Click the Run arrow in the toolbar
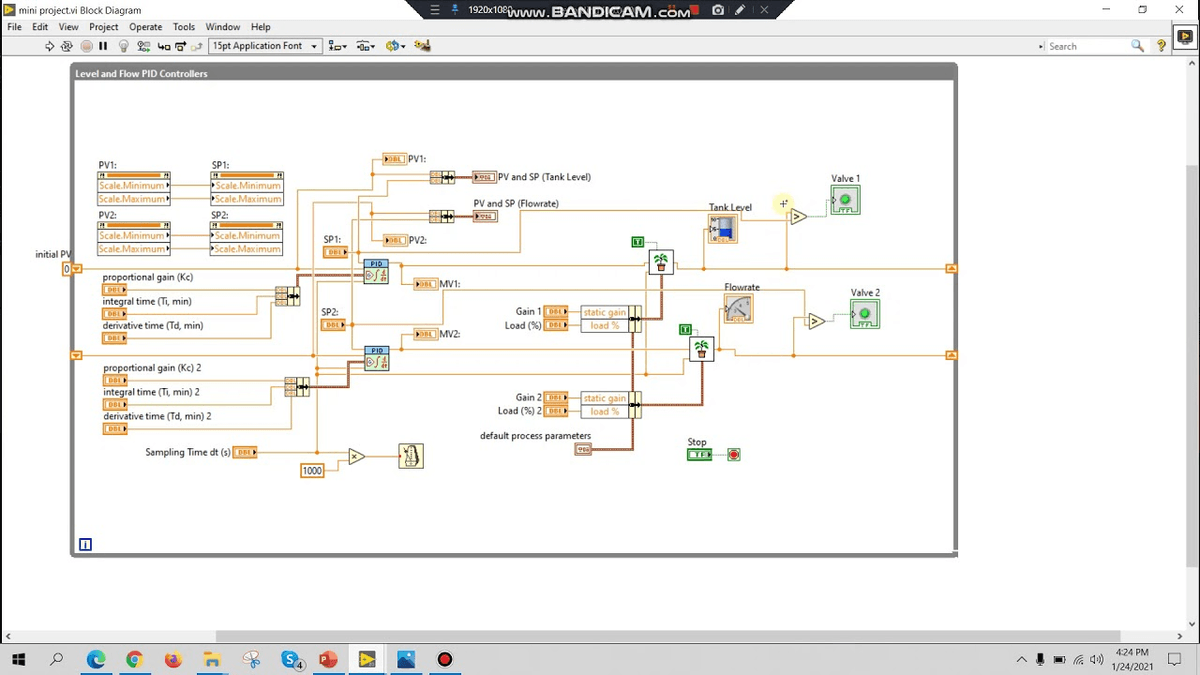The width and height of the screenshot is (1200, 675). 50,46
